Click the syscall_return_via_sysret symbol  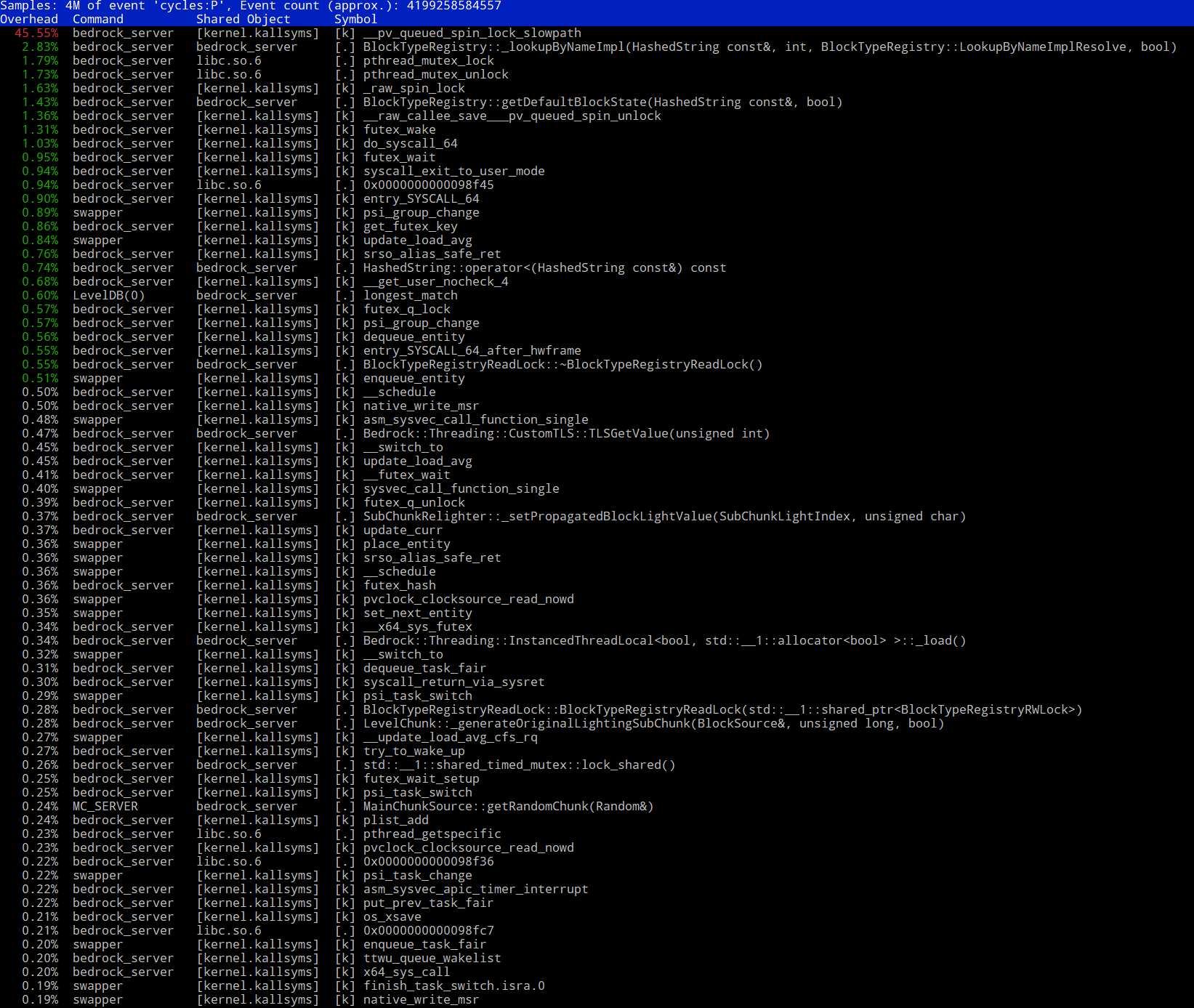(454, 682)
